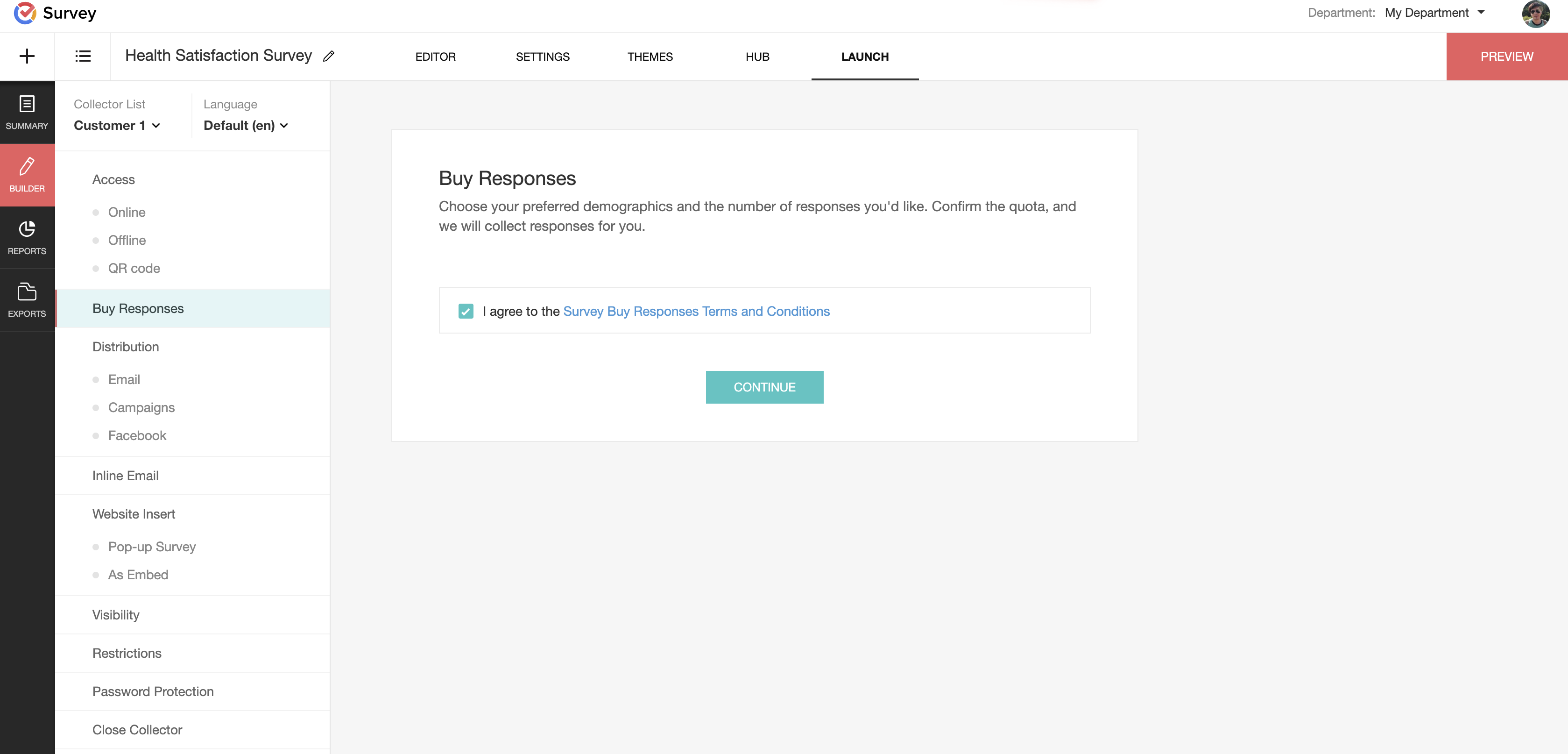The height and width of the screenshot is (754, 1568).
Task: Open the Reports sidebar icon
Action: 27,237
